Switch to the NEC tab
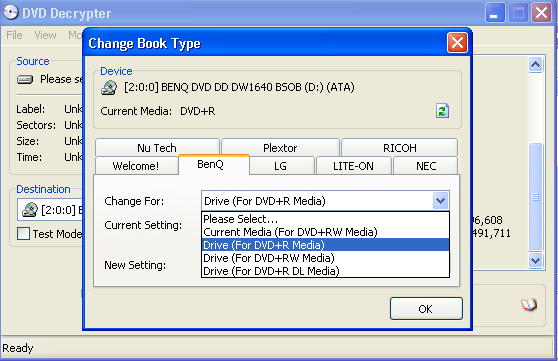 pos(426,166)
